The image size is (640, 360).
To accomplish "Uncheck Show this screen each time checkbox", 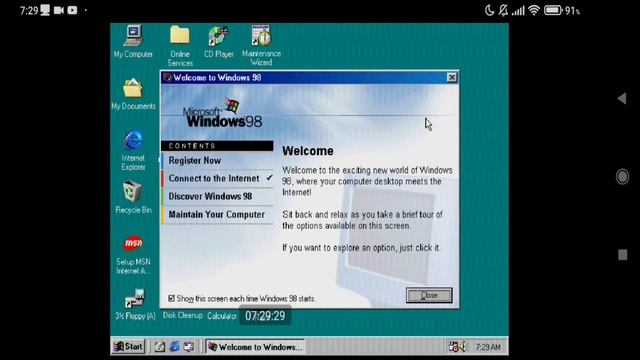I will point(171,298).
